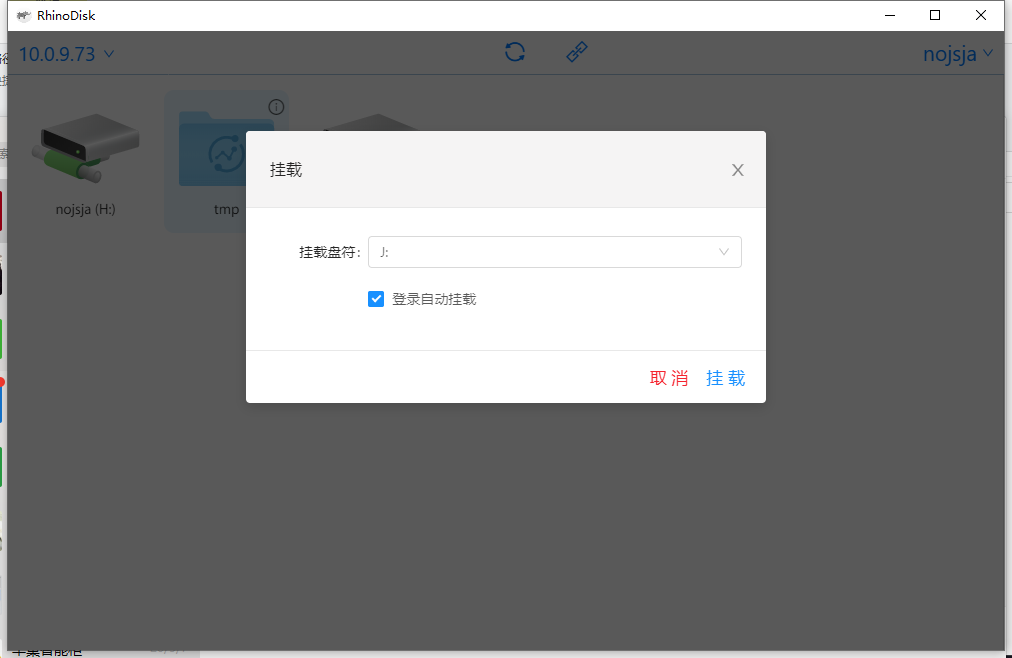
Task: Select the nojsja (H:) mounted drive icon
Action: point(85,147)
